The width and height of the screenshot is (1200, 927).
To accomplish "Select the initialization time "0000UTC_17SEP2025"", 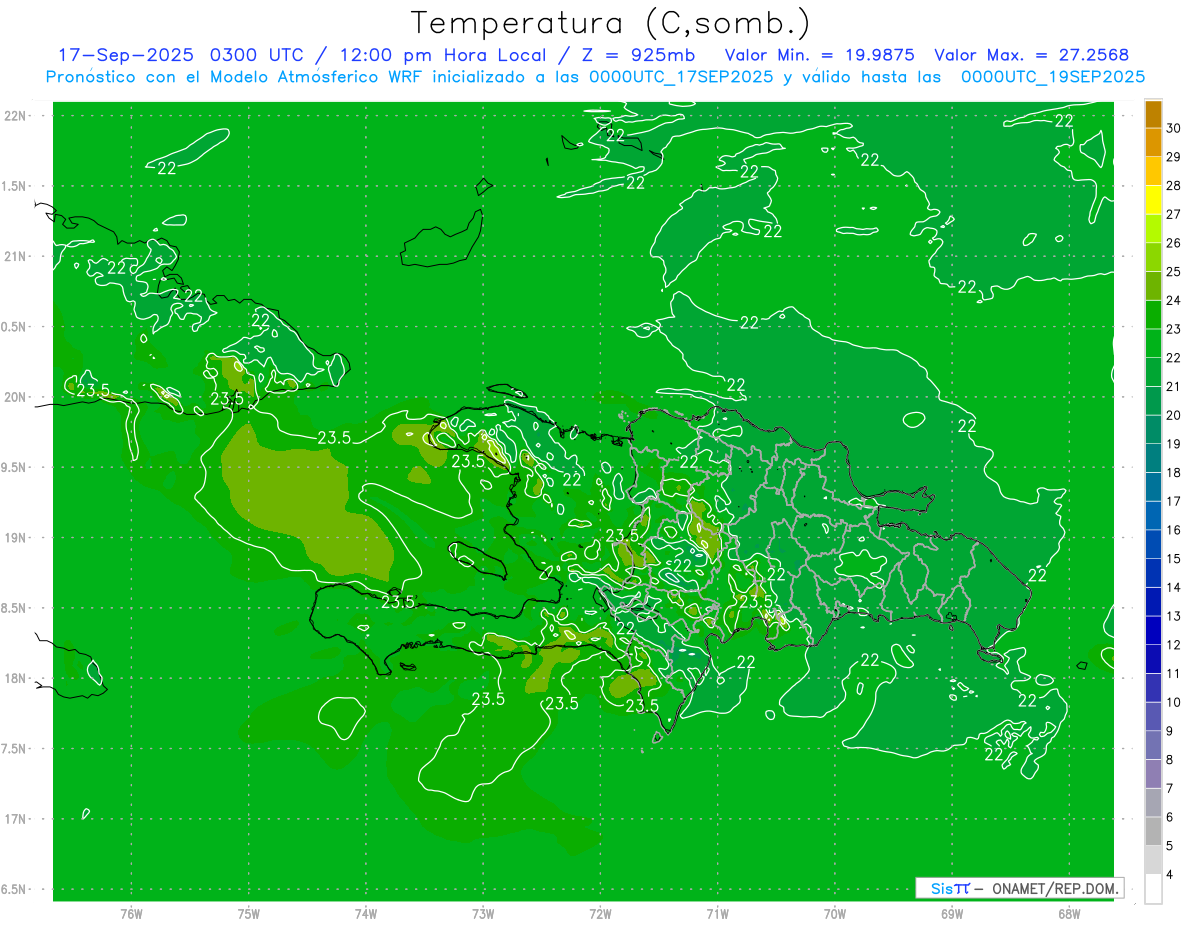I will 680,77.
